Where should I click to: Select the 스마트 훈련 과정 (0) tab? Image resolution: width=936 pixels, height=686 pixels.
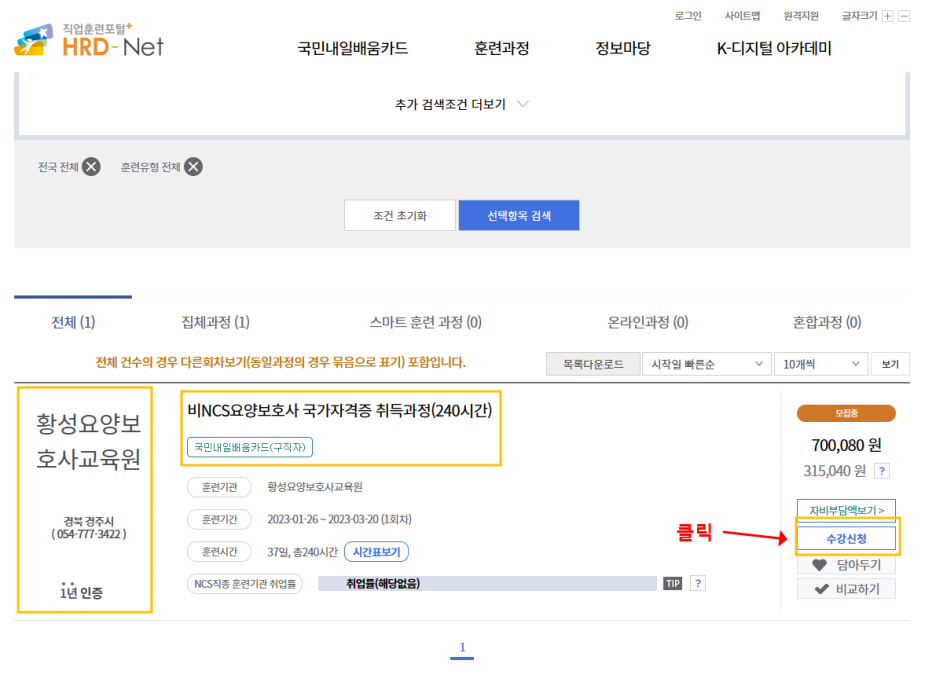pyautogui.click(x=426, y=322)
